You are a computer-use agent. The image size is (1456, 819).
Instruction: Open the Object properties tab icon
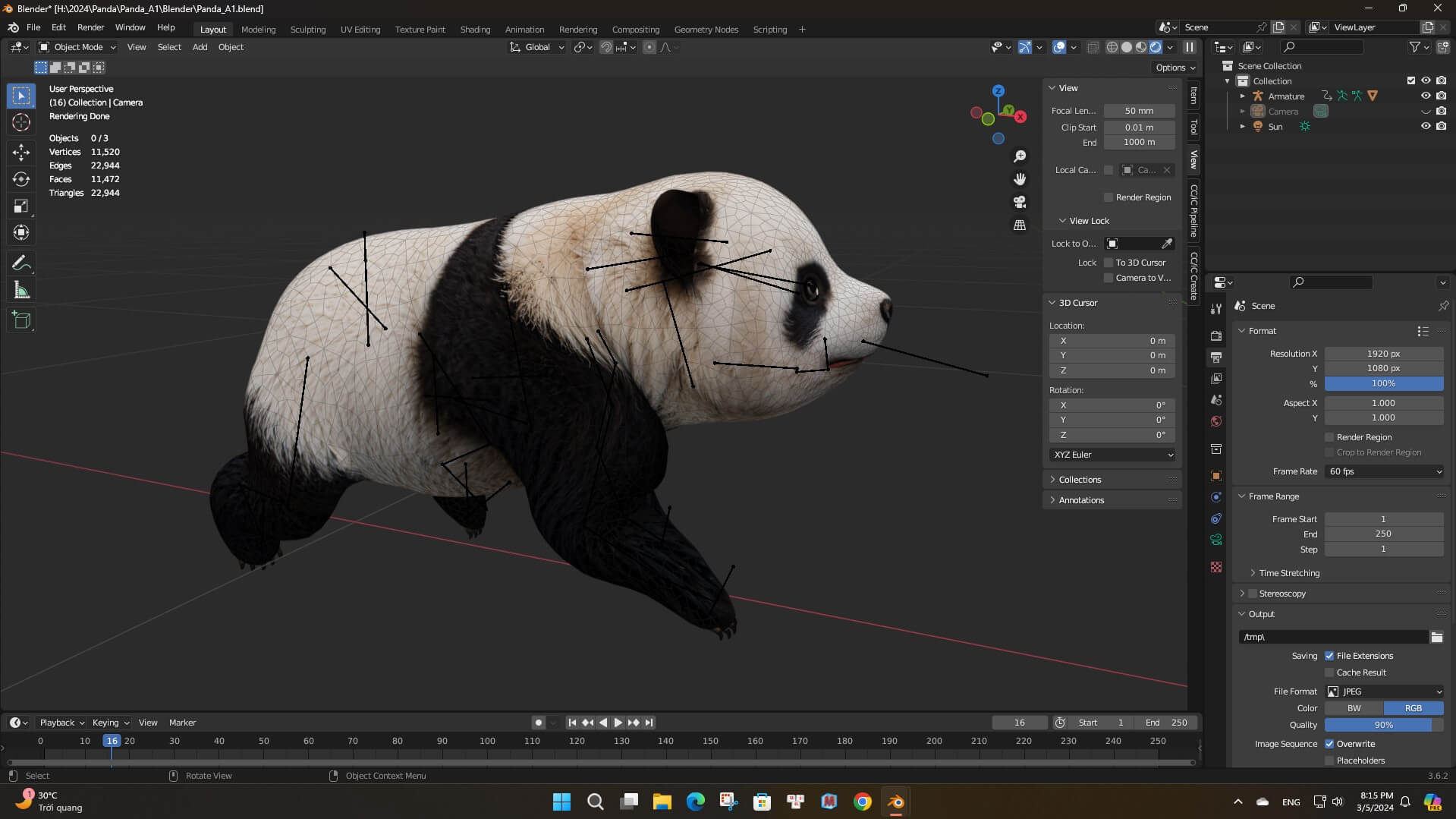pos(1216,476)
